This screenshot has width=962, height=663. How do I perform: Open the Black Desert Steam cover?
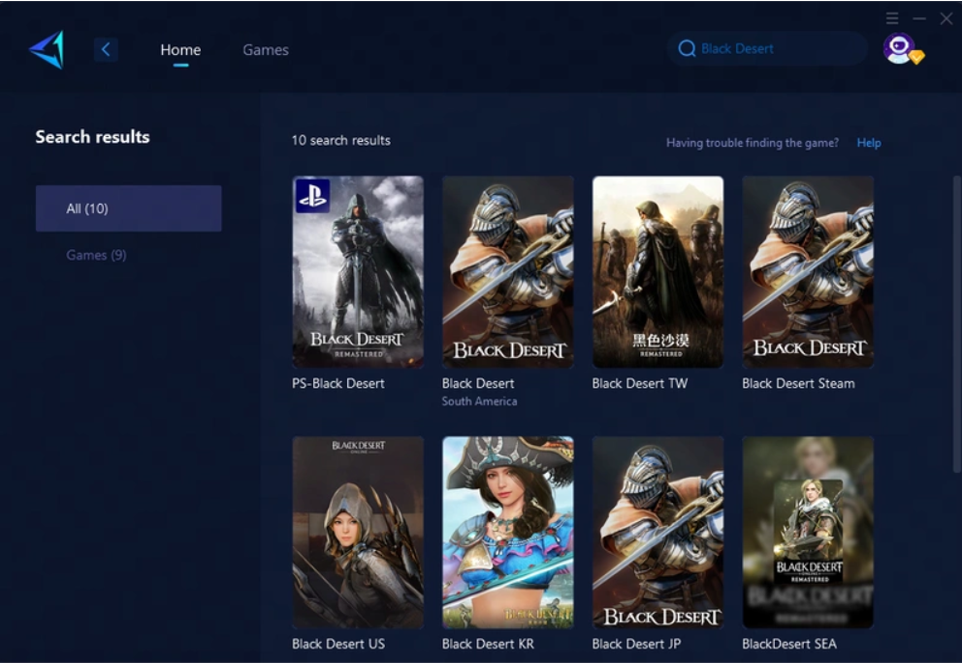(x=808, y=272)
